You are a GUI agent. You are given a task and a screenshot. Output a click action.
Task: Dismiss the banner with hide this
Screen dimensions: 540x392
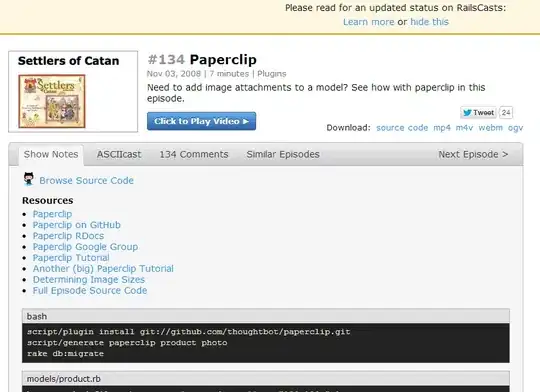[429, 22]
